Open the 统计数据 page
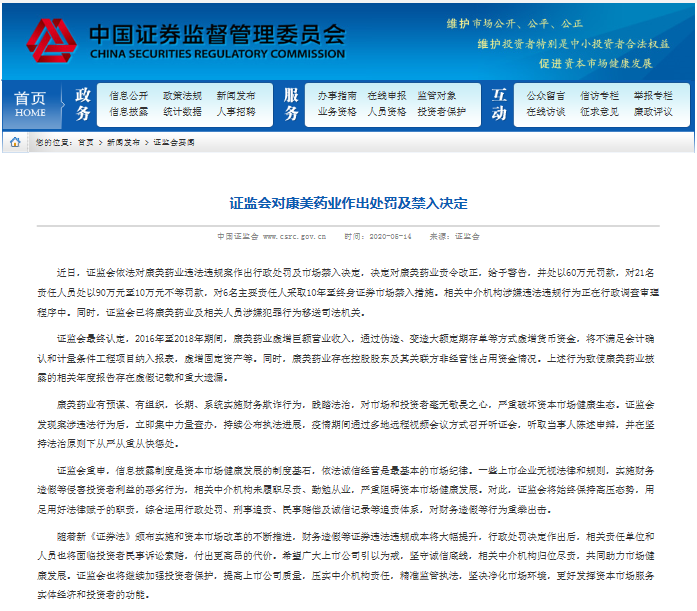 point(182,112)
